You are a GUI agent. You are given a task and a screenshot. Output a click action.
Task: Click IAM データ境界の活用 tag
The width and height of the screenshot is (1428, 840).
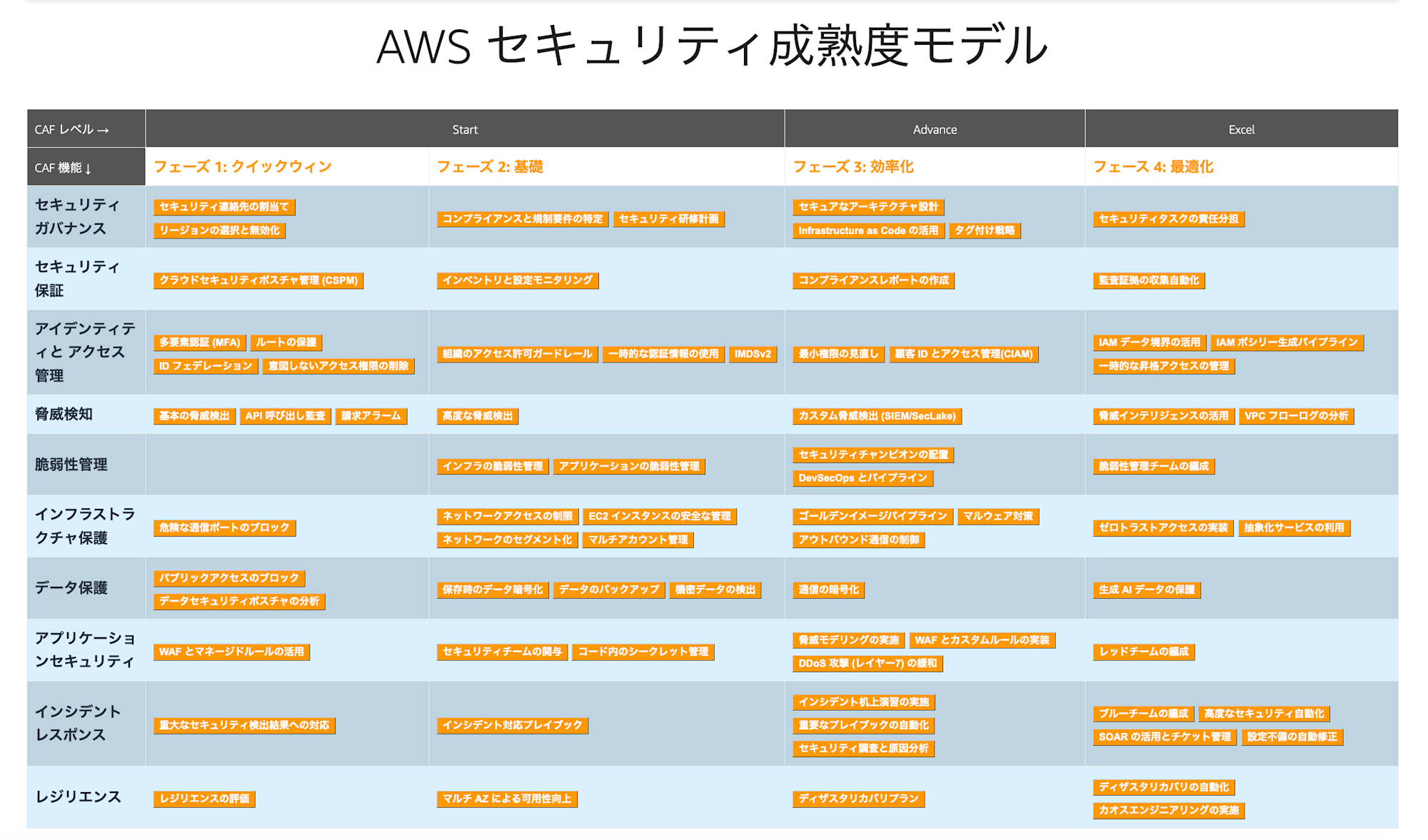(x=1150, y=343)
